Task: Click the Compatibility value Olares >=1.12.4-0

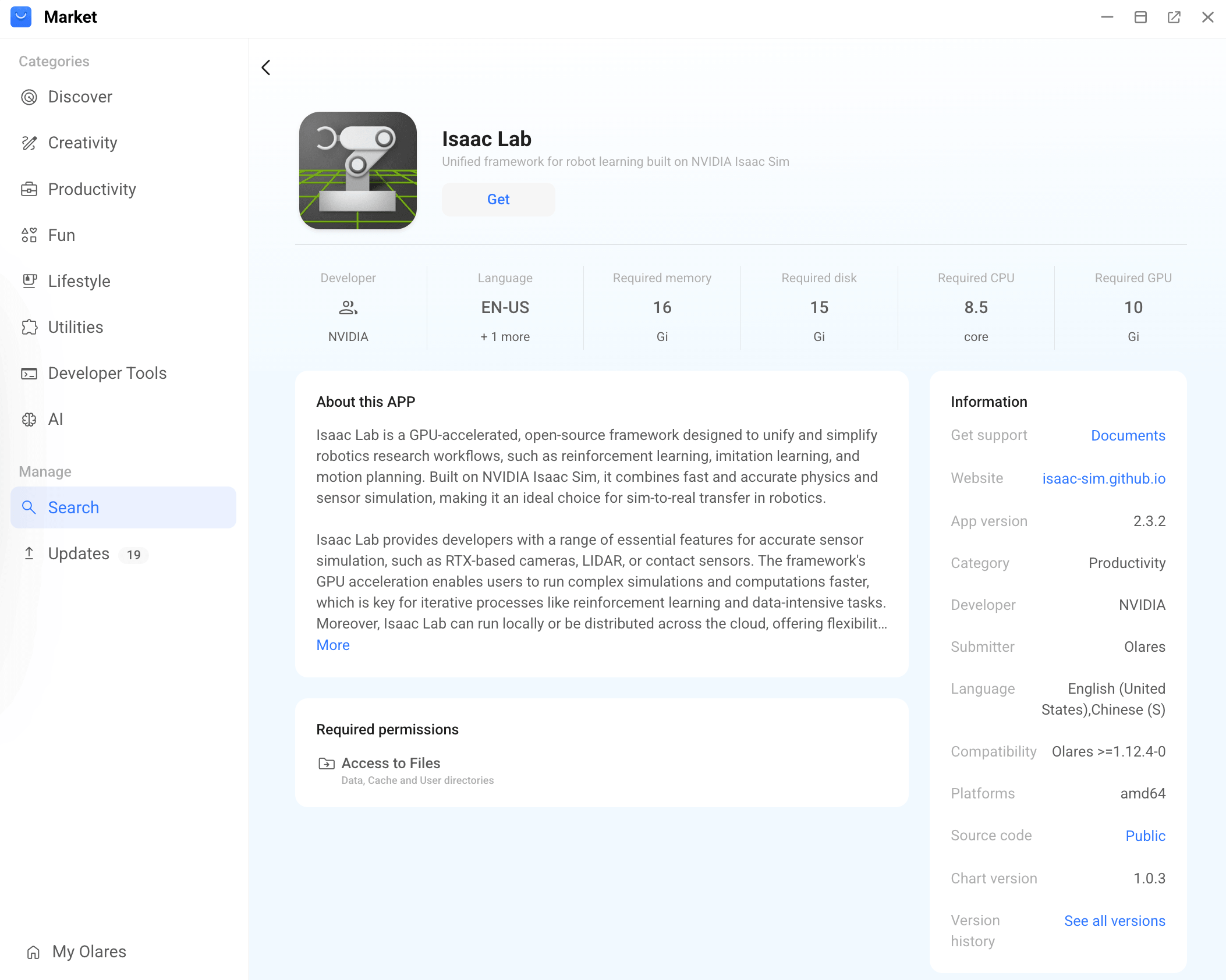Action: coord(1108,752)
